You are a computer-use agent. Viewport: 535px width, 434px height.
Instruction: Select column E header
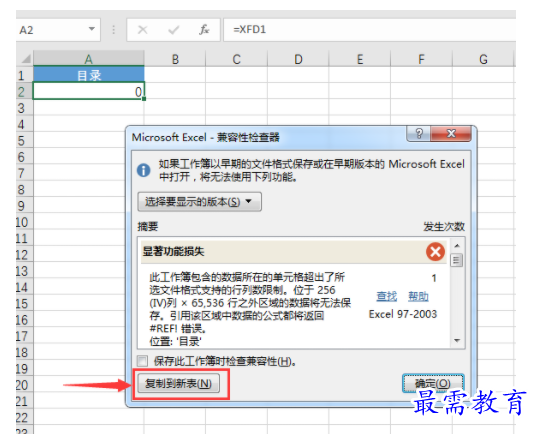pyautogui.click(x=360, y=59)
